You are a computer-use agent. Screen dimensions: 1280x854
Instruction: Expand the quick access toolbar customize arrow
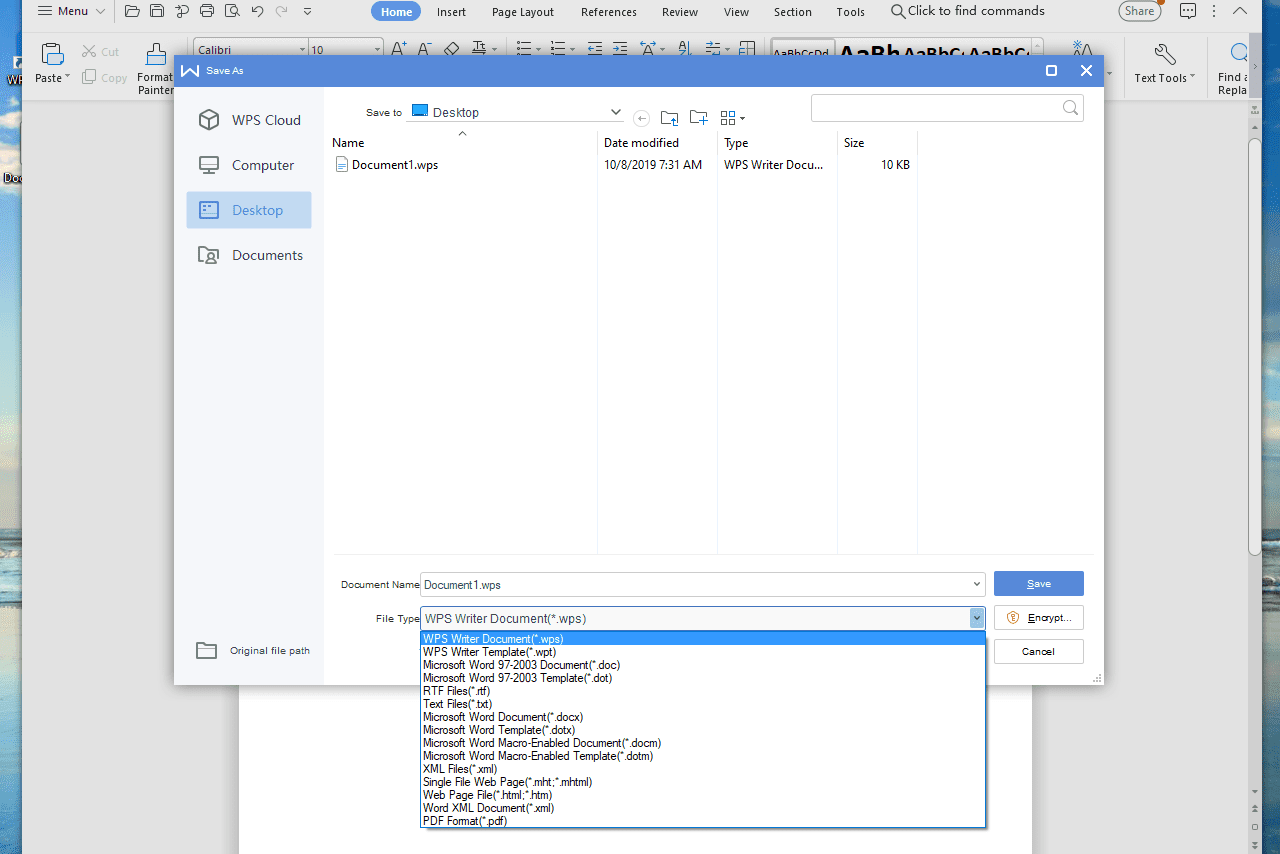click(307, 12)
